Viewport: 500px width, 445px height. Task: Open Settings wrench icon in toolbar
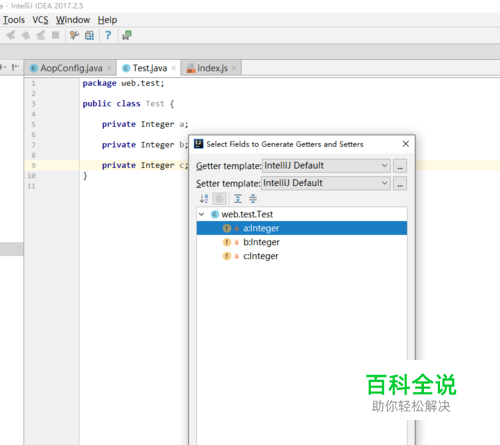click(x=74, y=35)
